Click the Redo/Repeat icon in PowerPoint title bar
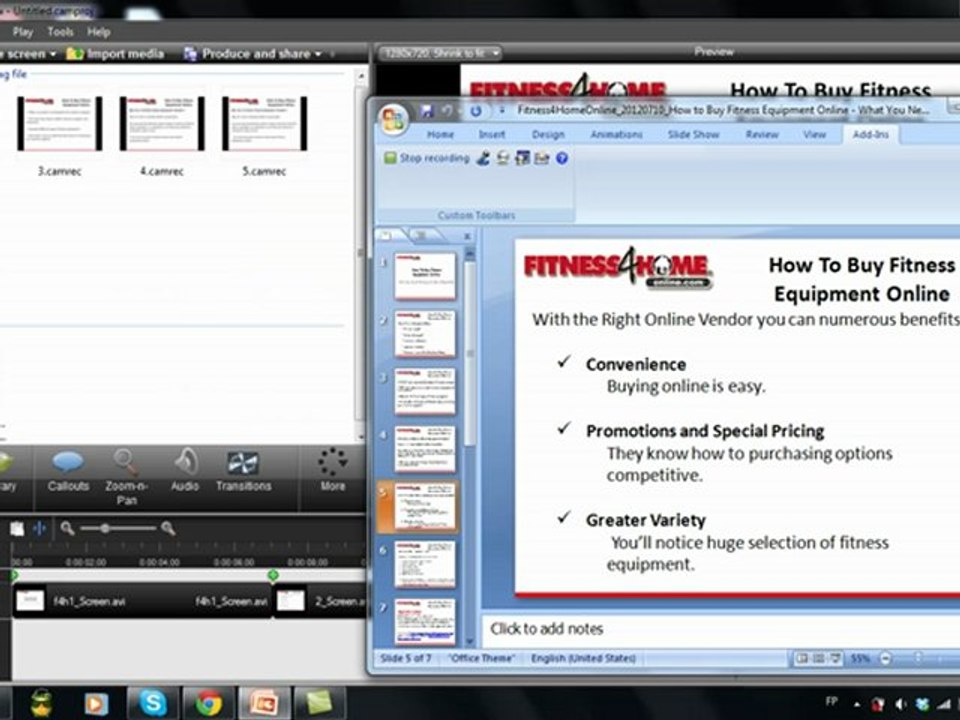The height and width of the screenshot is (720, 960). point(476,111)
